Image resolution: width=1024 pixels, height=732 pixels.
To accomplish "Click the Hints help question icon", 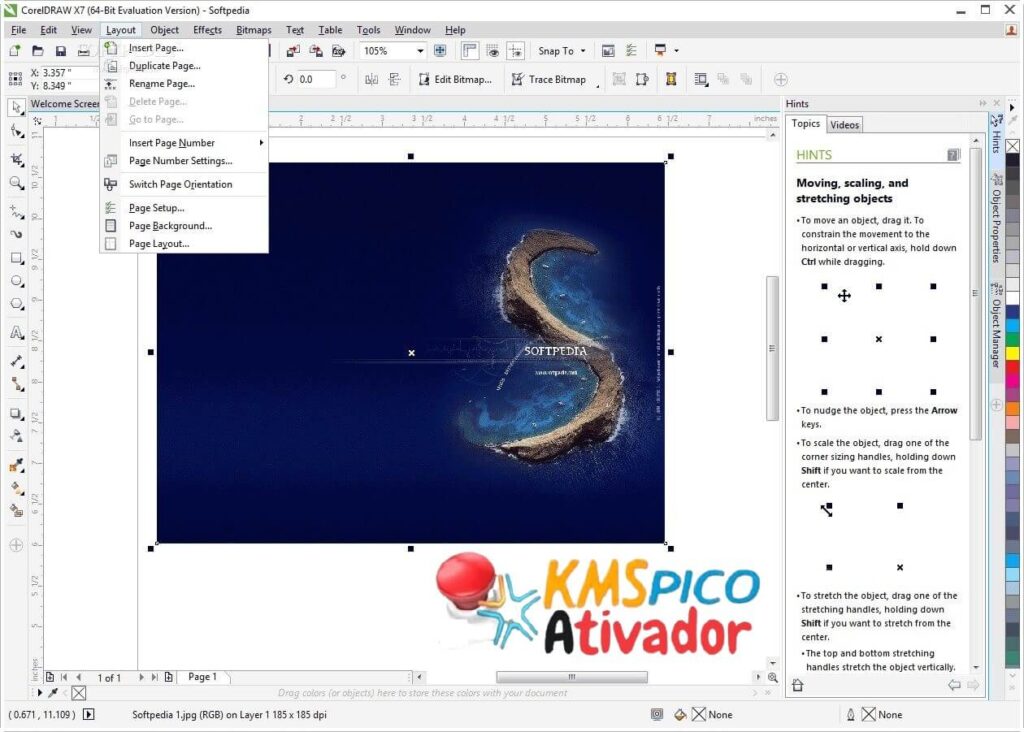I will point(953,155).
